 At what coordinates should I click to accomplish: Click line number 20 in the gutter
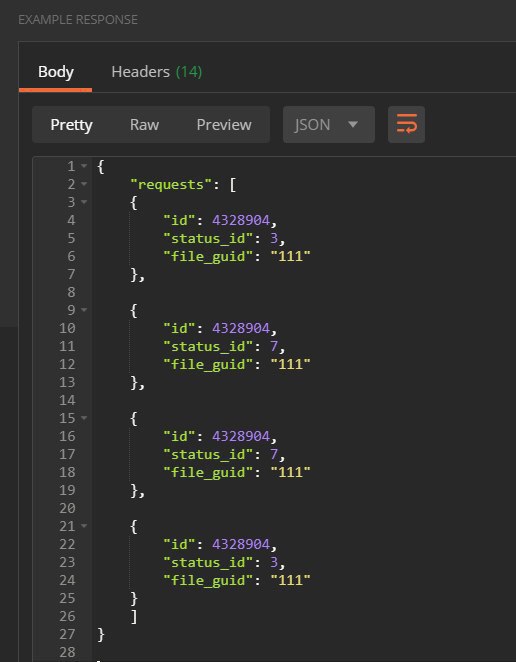tap(67, 508)
